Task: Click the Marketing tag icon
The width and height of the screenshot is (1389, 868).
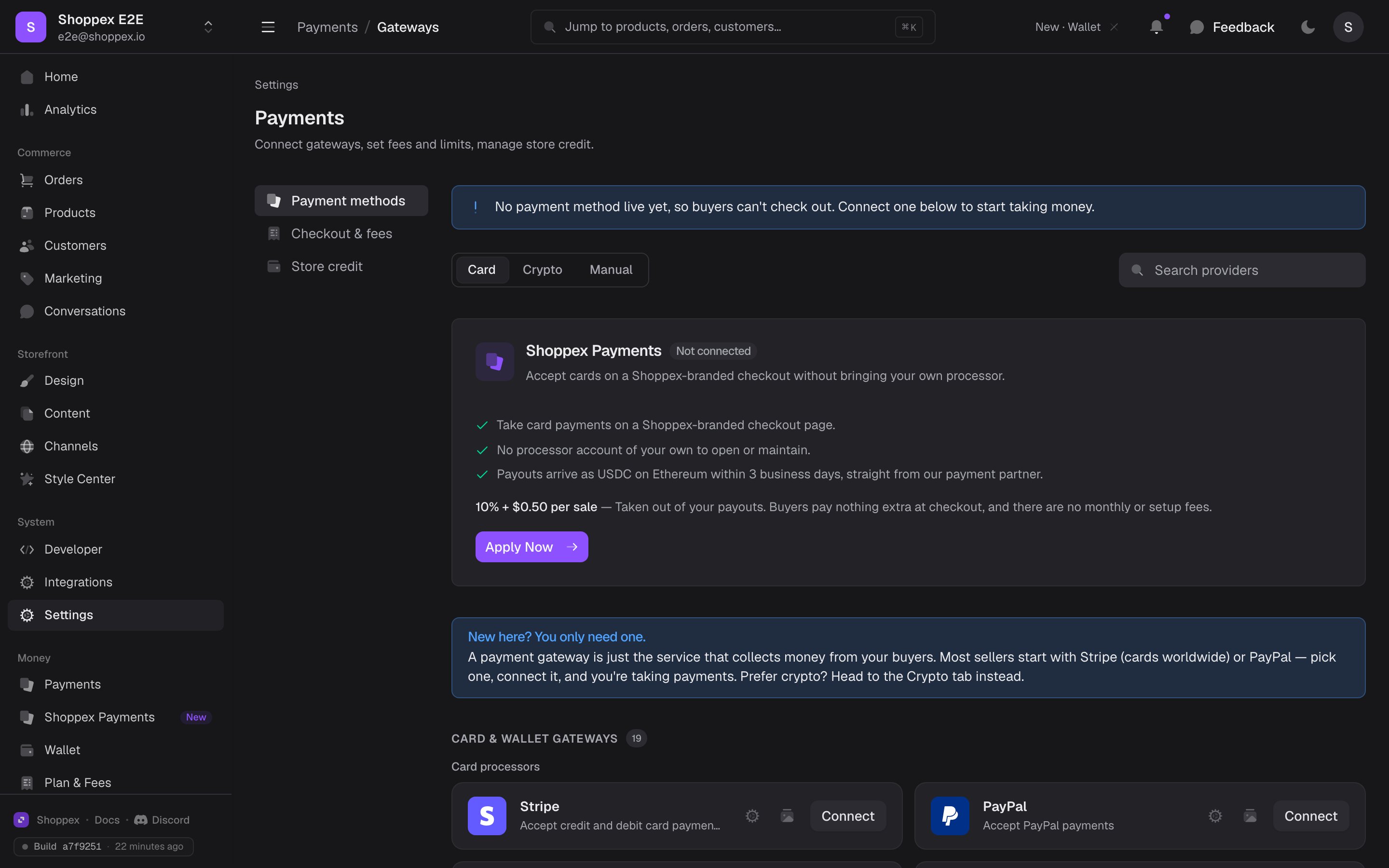Action: (27, 278)
